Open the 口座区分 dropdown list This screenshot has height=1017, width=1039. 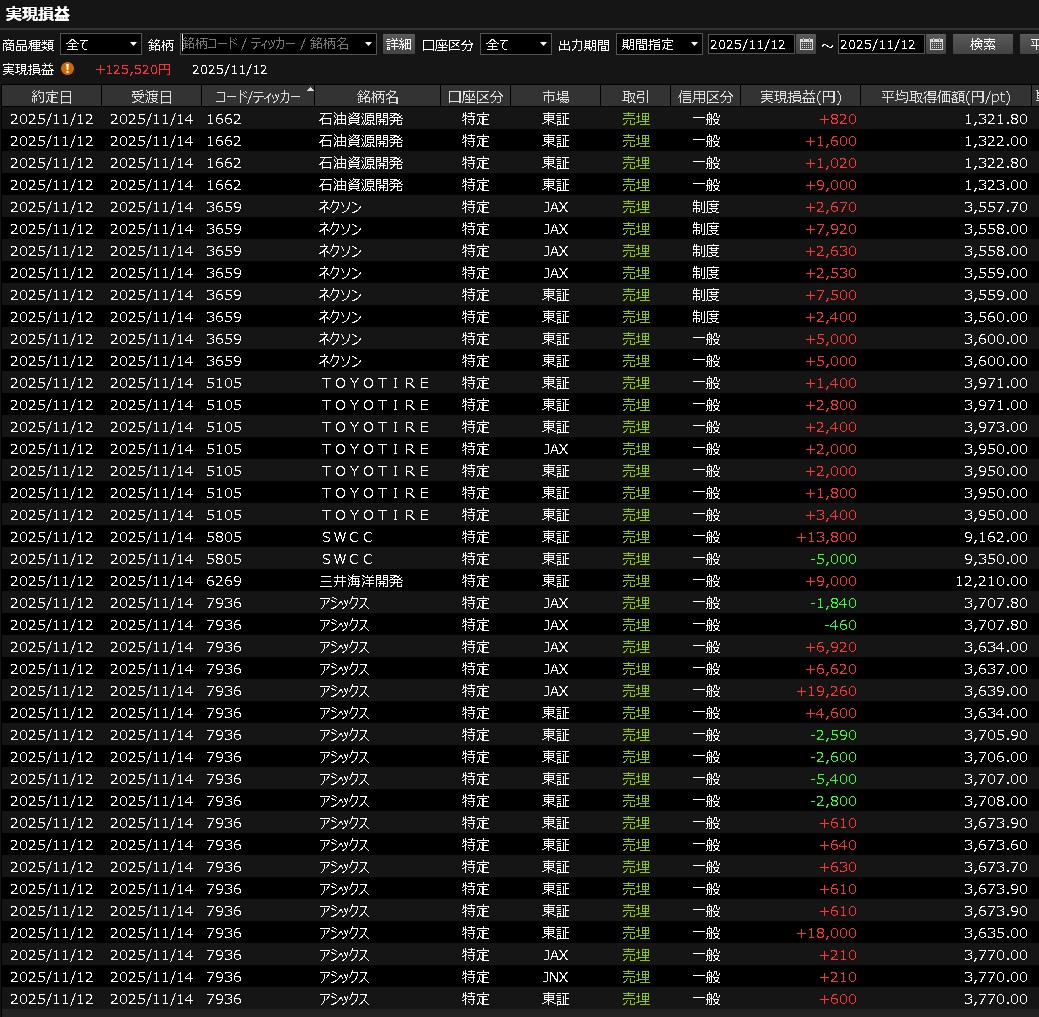[x=543, y=44]
